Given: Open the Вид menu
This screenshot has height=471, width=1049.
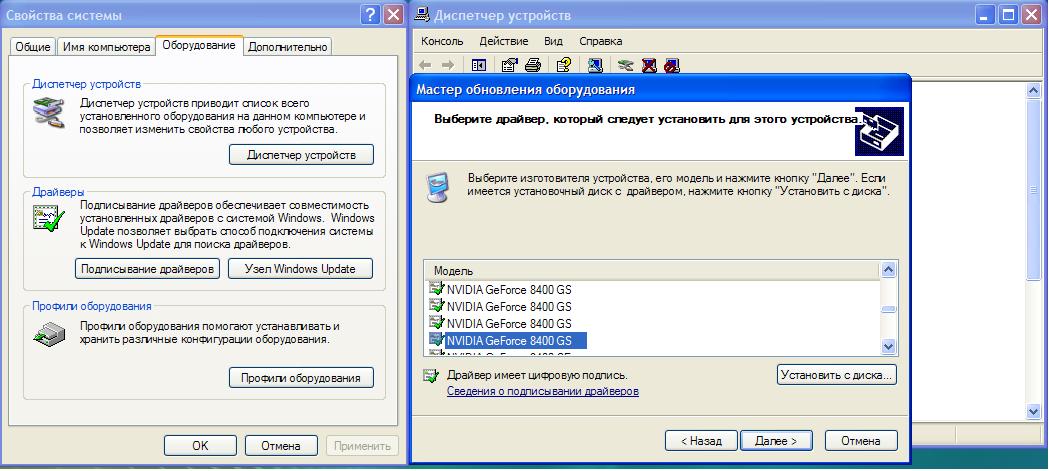Looking at the screenshot, I should click(x=553, y=41).
